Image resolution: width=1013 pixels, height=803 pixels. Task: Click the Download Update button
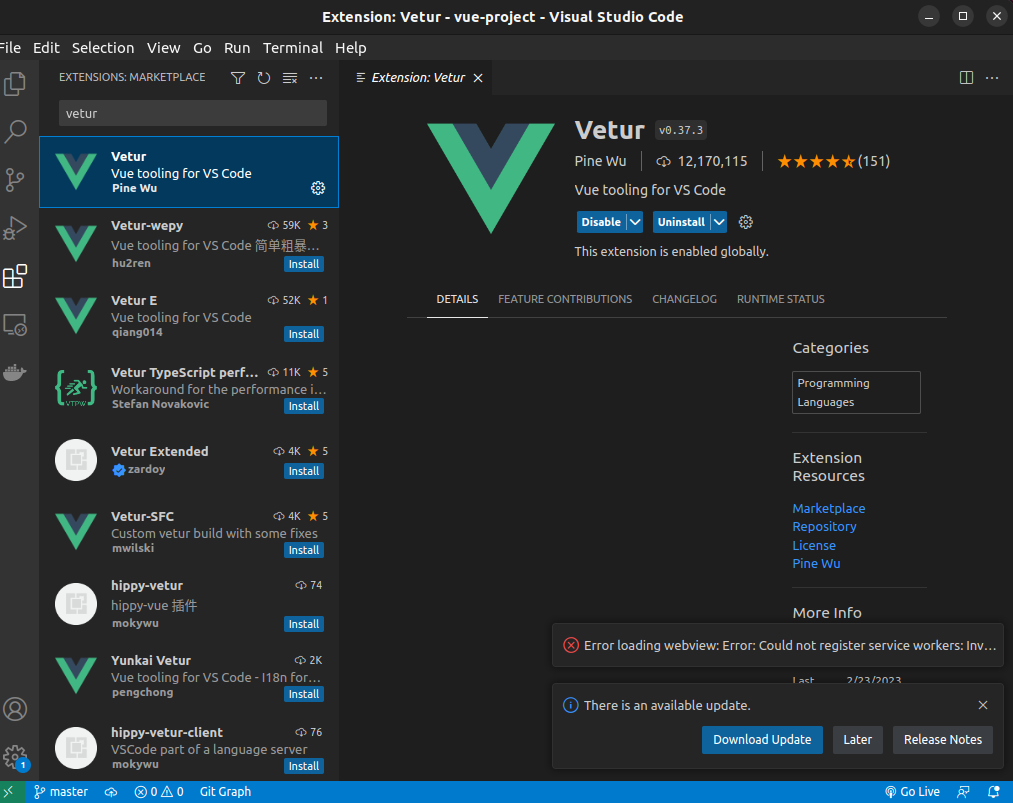click(762, 740)
